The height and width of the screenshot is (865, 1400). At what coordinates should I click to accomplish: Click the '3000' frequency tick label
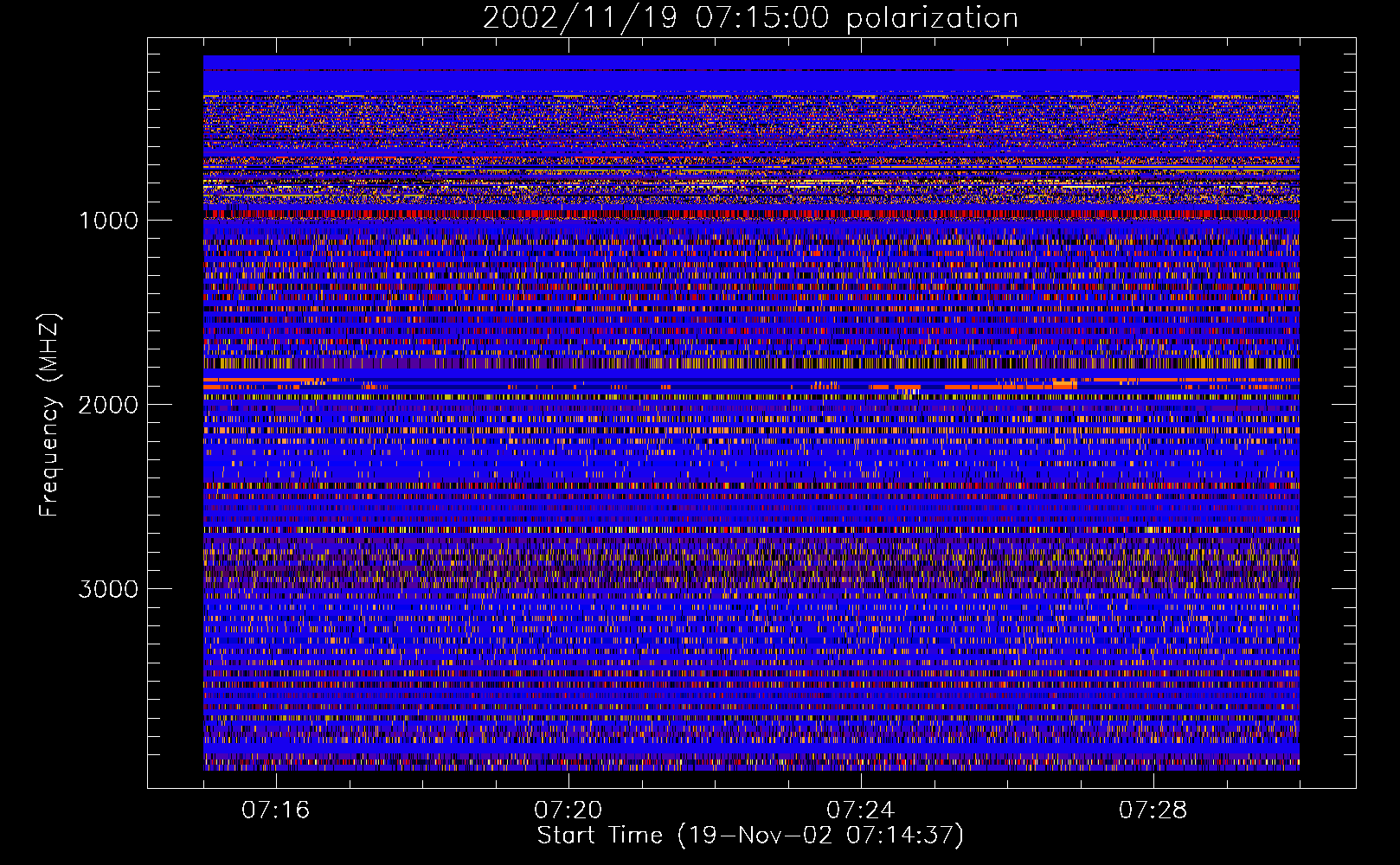pyautogui.click(x=108, y=589)
